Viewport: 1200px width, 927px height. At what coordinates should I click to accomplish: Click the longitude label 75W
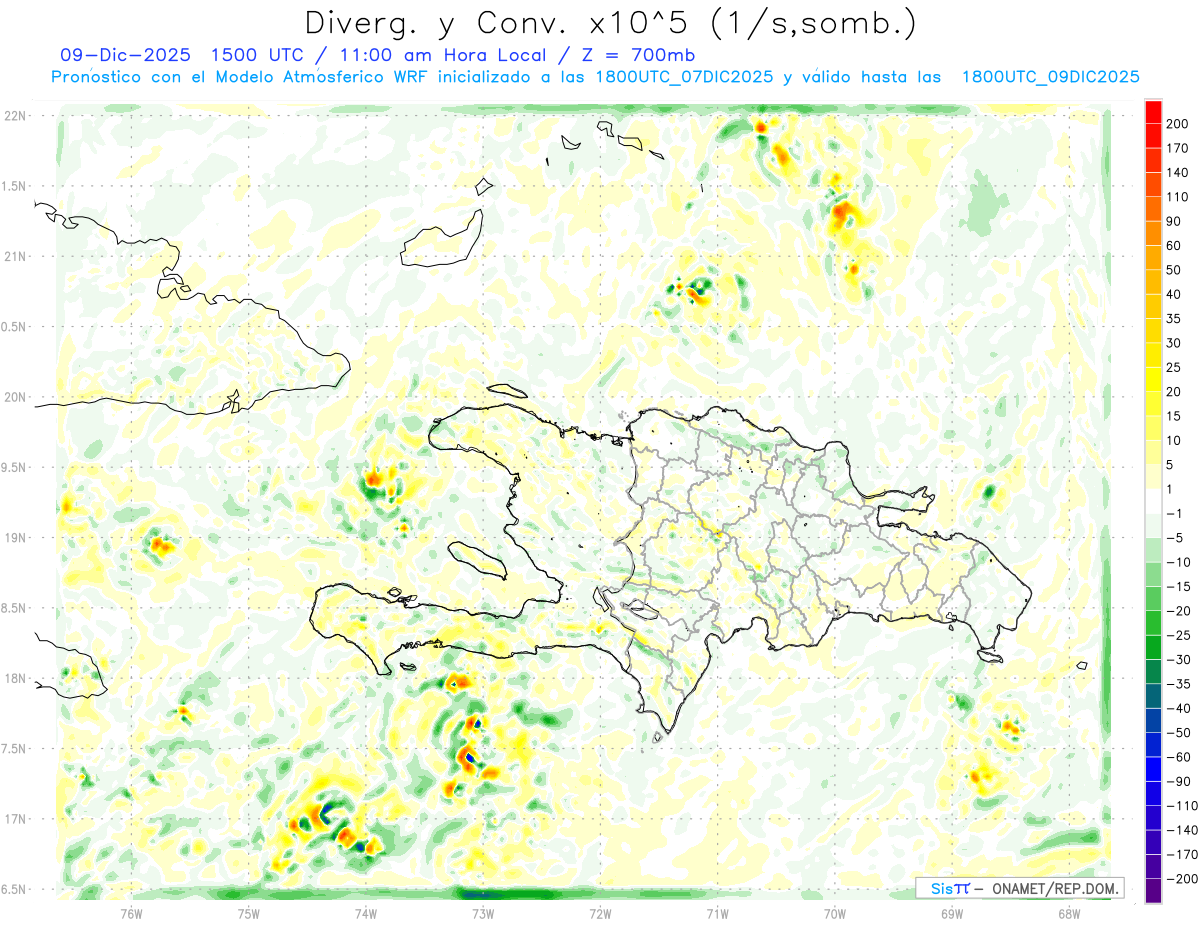tap(248, 913)
